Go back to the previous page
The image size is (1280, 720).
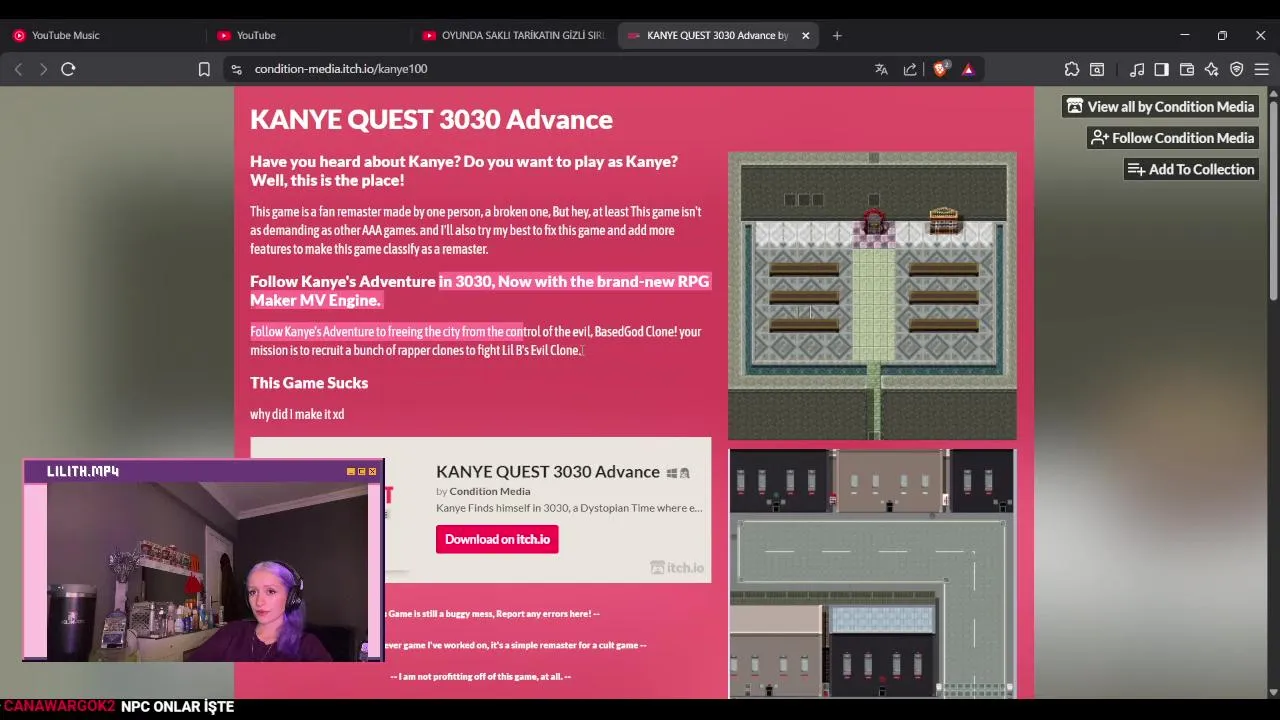18,69
